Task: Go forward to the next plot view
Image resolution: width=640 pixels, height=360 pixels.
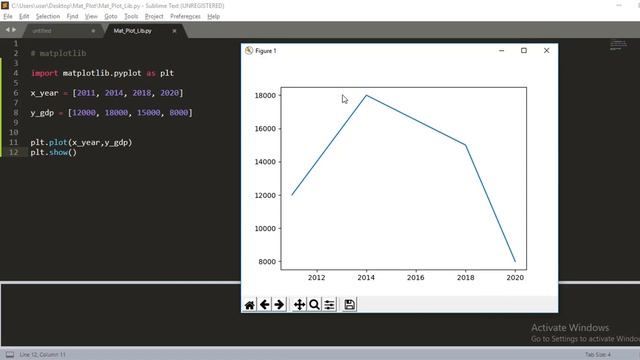Action: click(x=279, y=304)
